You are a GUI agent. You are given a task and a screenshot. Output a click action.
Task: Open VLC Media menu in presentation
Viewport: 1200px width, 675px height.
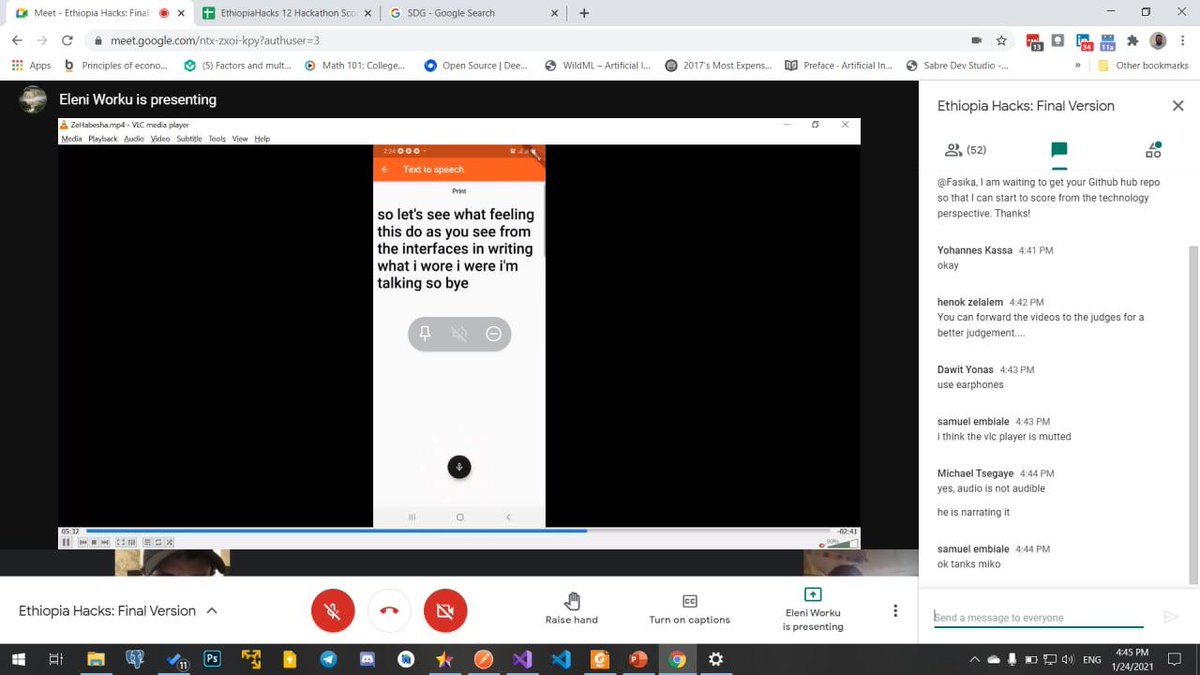pyautogui.click(x=71, y=139)
